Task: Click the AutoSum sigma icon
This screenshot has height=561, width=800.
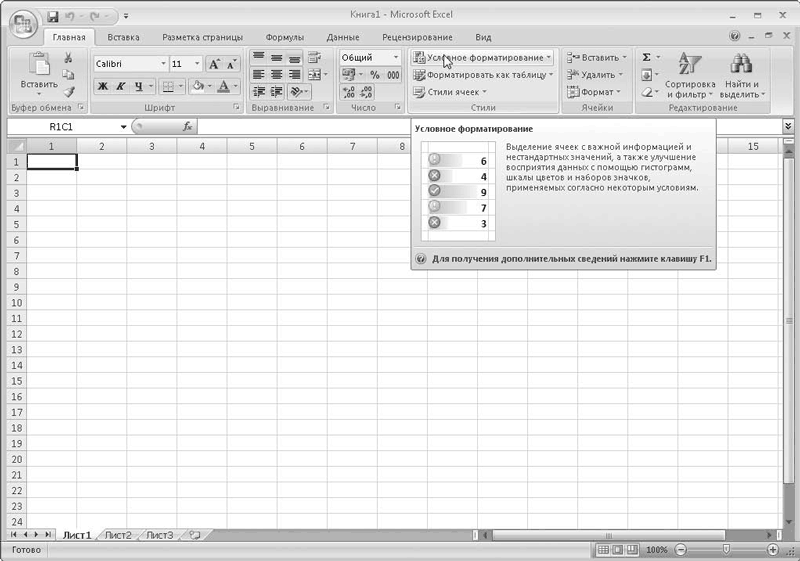Action: (646, 58)
